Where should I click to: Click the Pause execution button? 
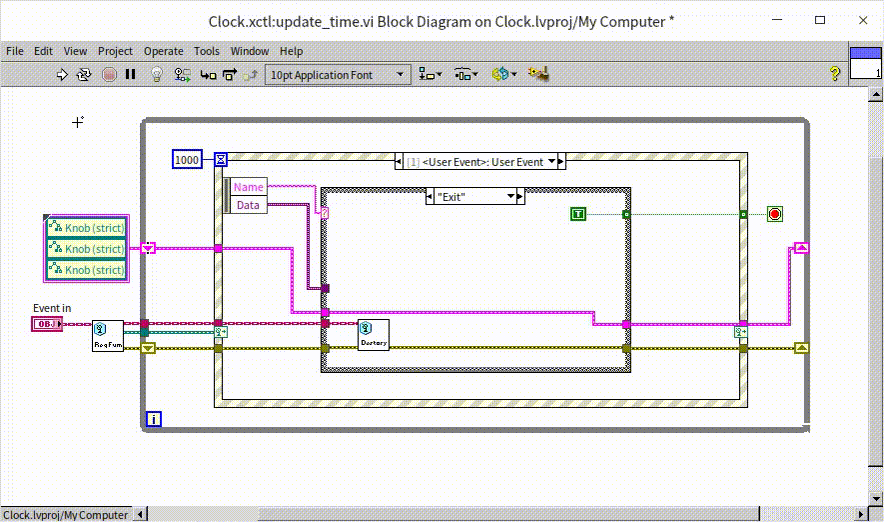tap(130, 74)
